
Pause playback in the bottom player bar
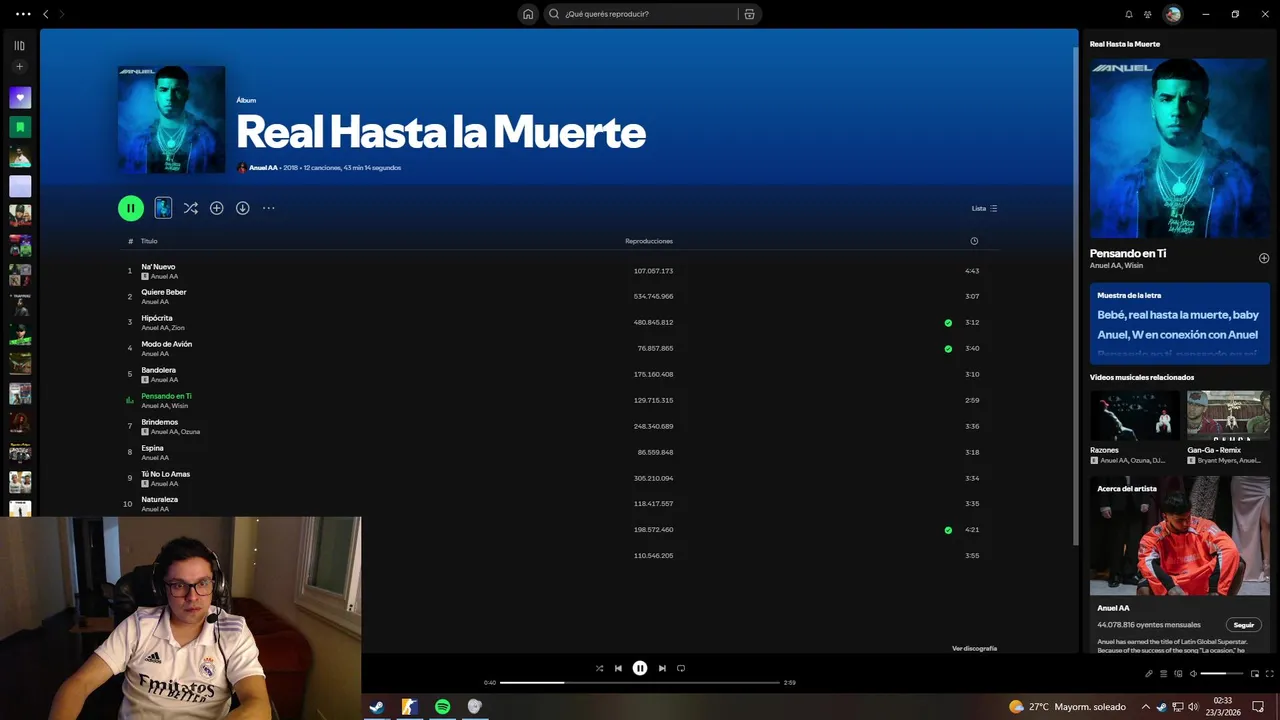tap(640, 668)
